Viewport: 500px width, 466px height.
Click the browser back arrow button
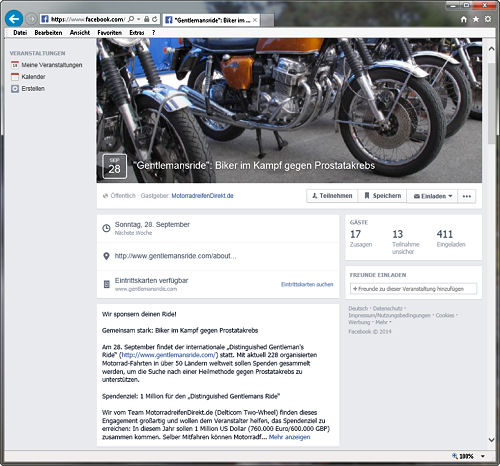click(14, 19)
